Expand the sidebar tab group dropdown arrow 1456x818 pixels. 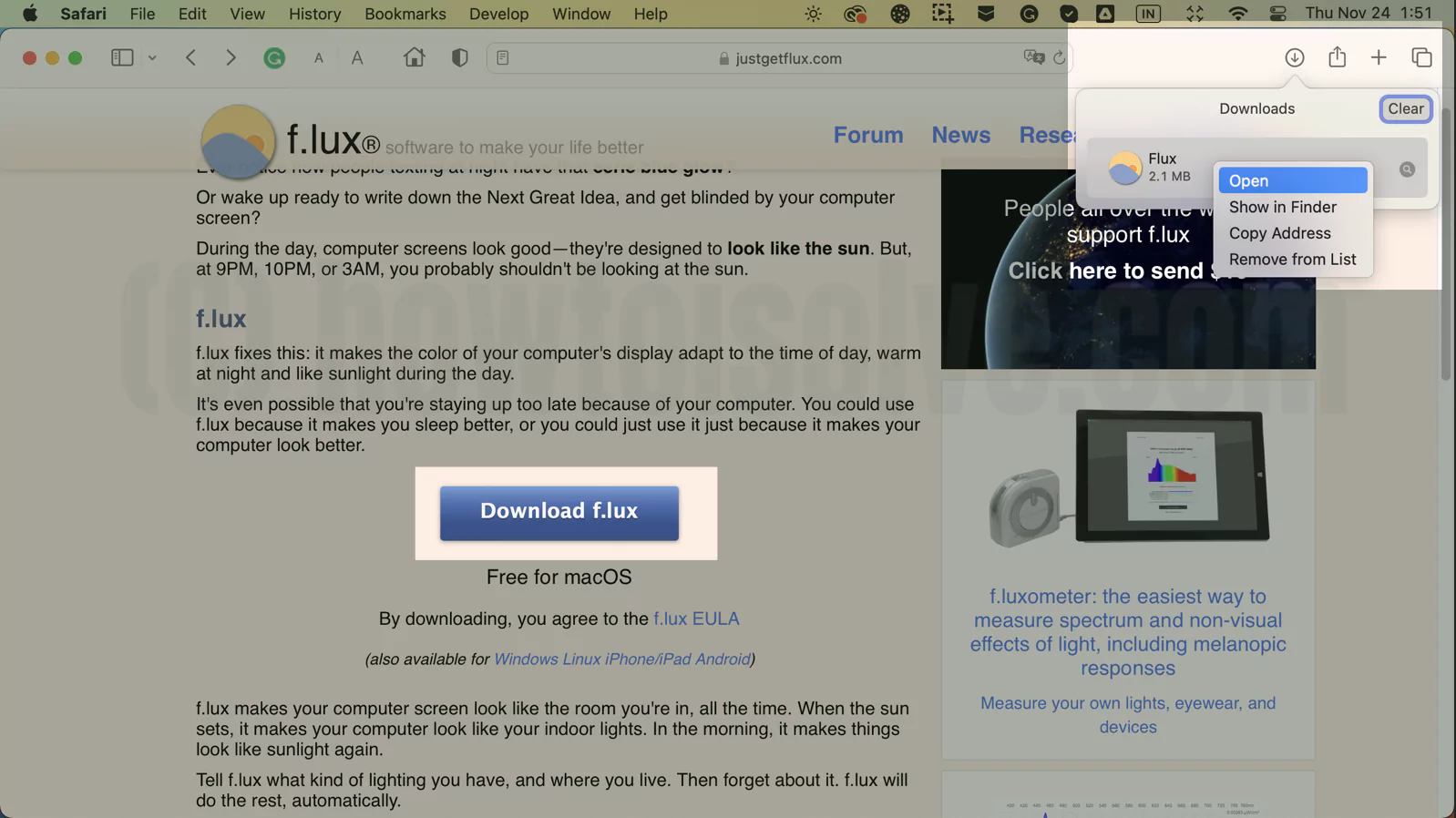152,57
